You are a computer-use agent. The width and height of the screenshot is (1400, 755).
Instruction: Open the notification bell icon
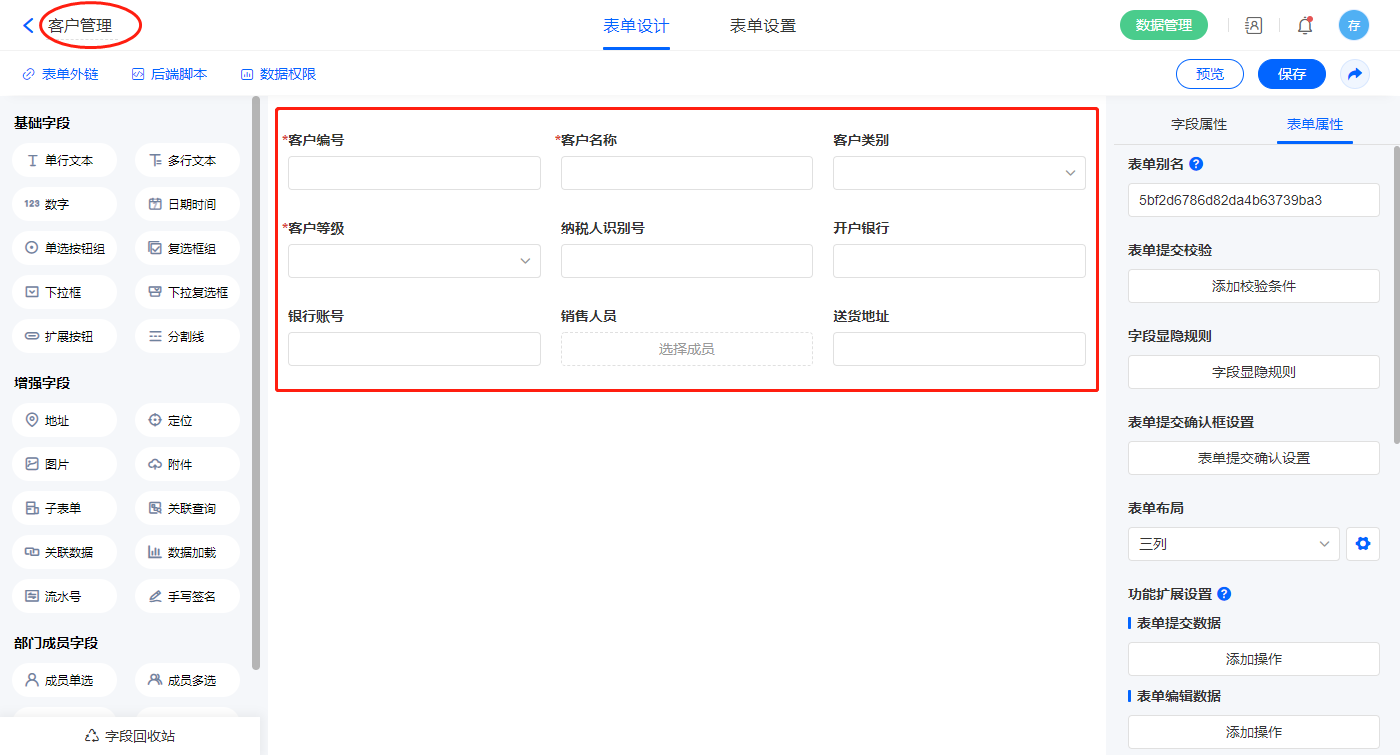[1304, 26]
